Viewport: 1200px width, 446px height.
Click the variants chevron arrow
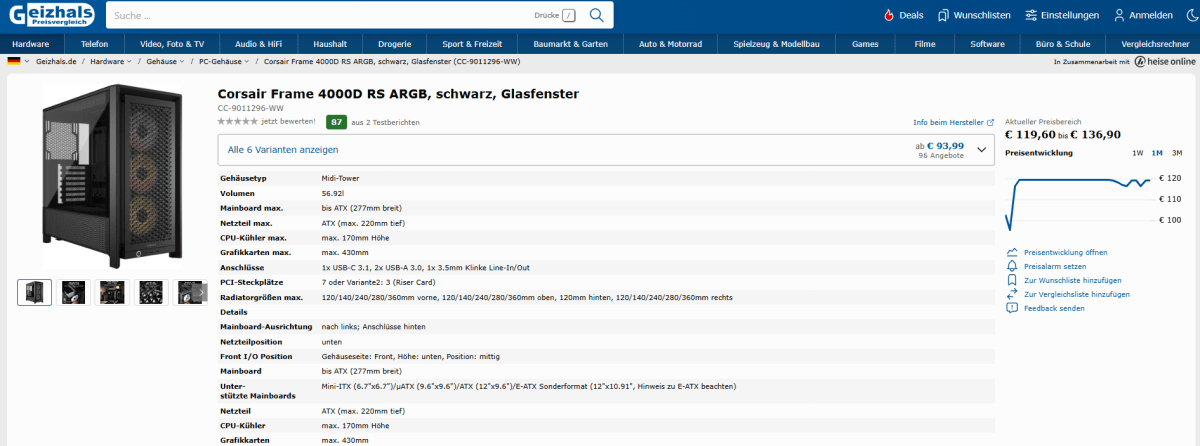pyautogui.click(x=981, y=150)
